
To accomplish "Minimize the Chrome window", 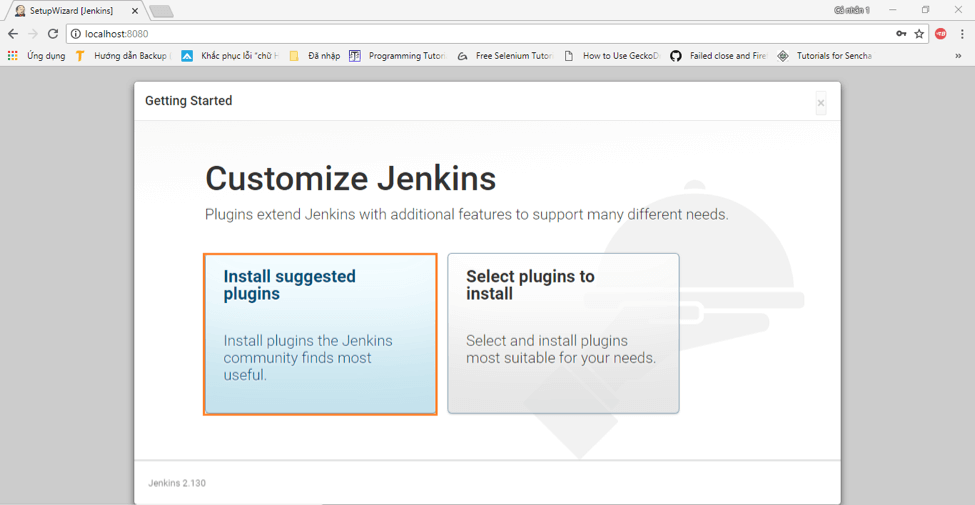I will [893, 10].
